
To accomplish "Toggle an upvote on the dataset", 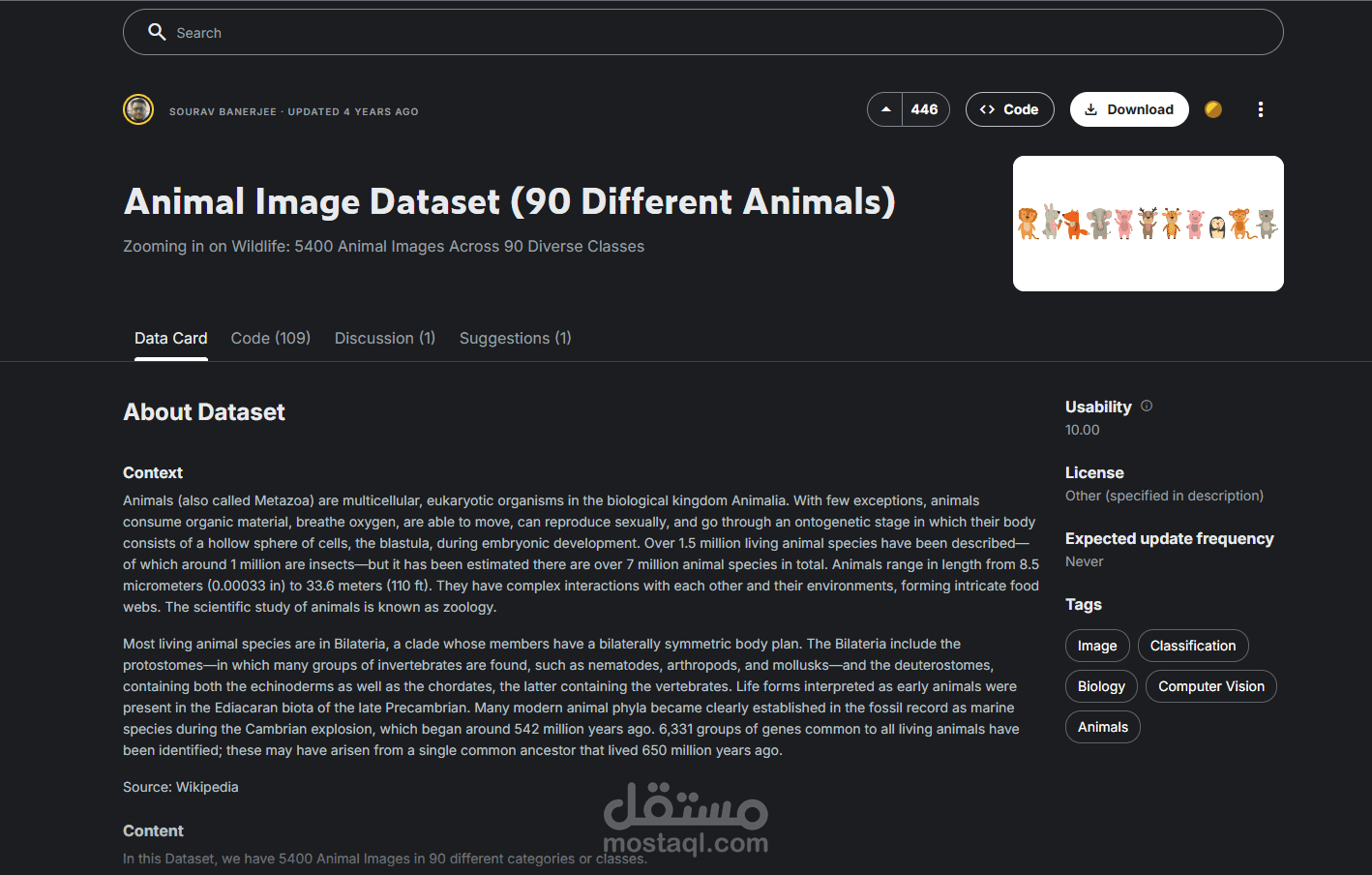I will pyautogui.click(x=883, y=109).
